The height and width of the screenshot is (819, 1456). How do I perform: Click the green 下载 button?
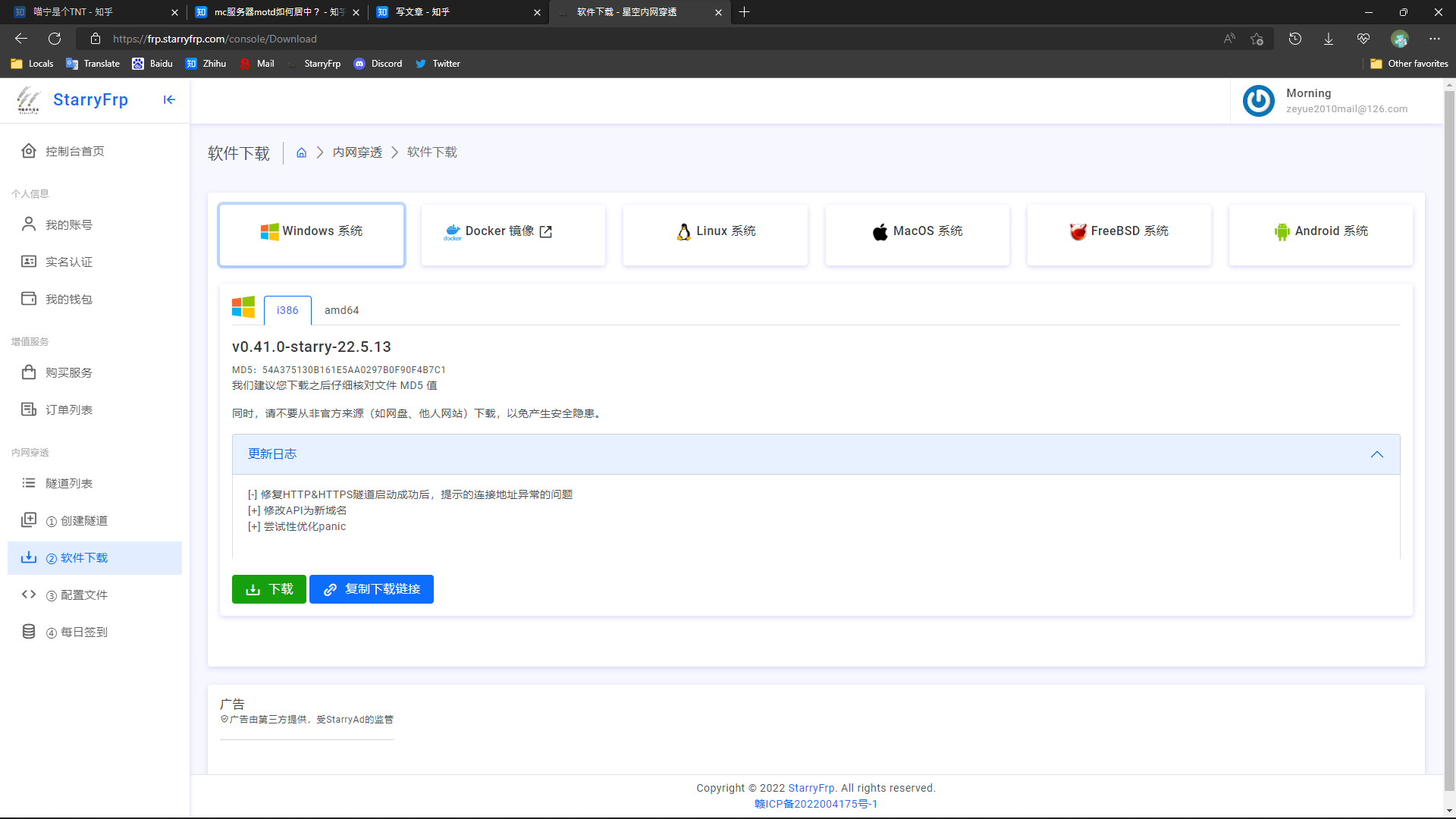pos(269,589)
